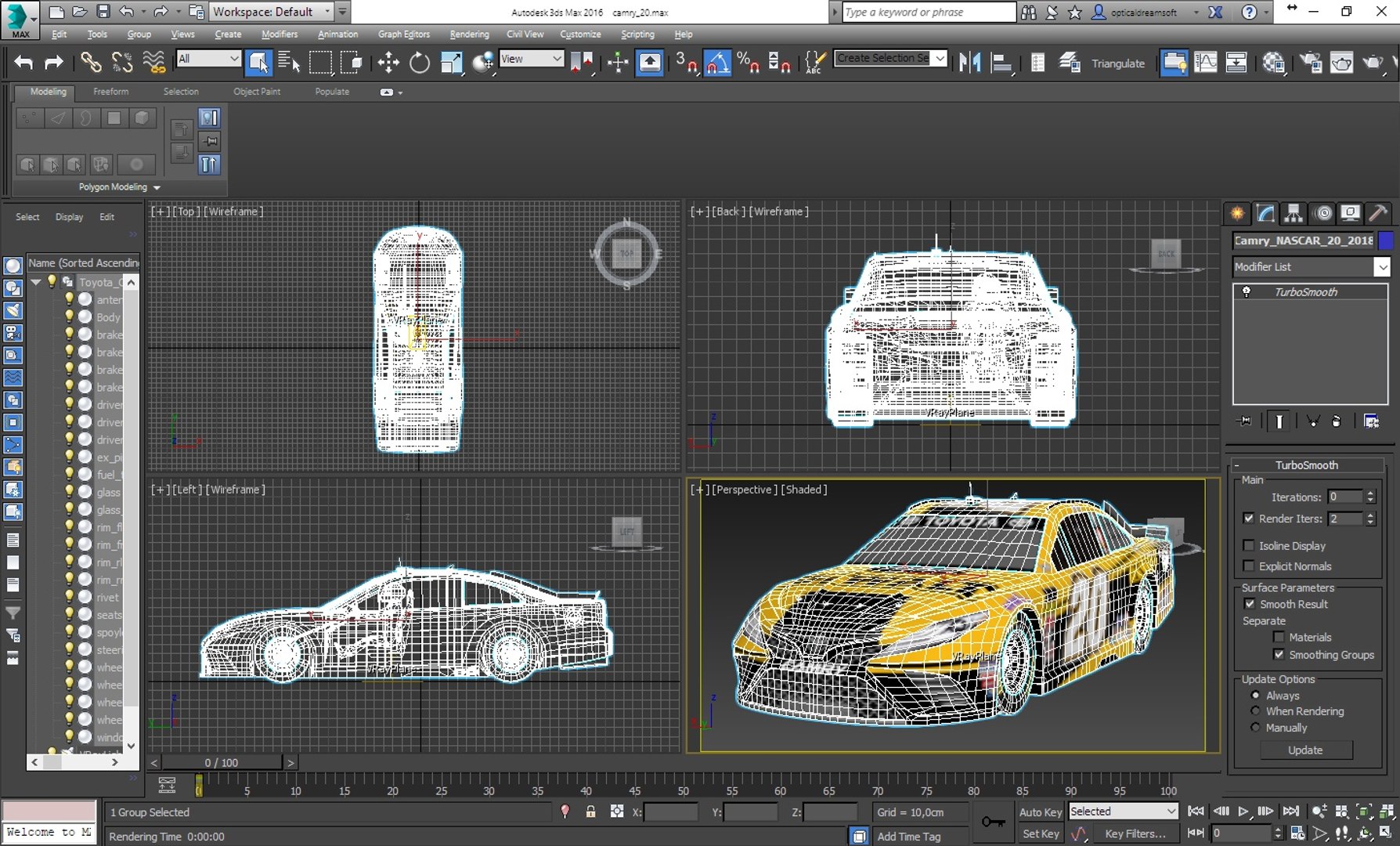Open Render Setup icon

click(x=1311, y=63)
